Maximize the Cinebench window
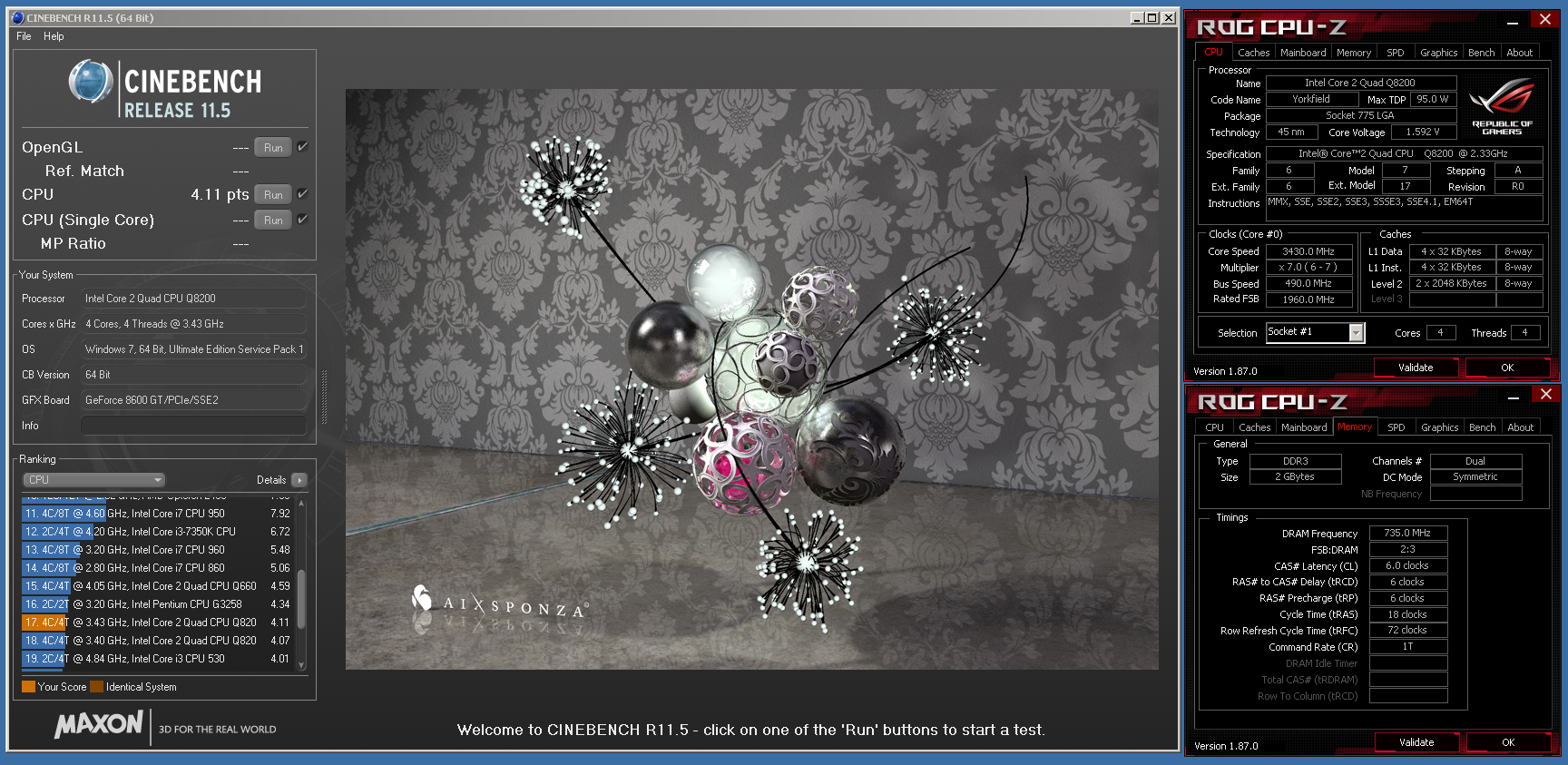Image resolution: width=1568 pixels, height=765 pixels. click(x=1152, y=17)
